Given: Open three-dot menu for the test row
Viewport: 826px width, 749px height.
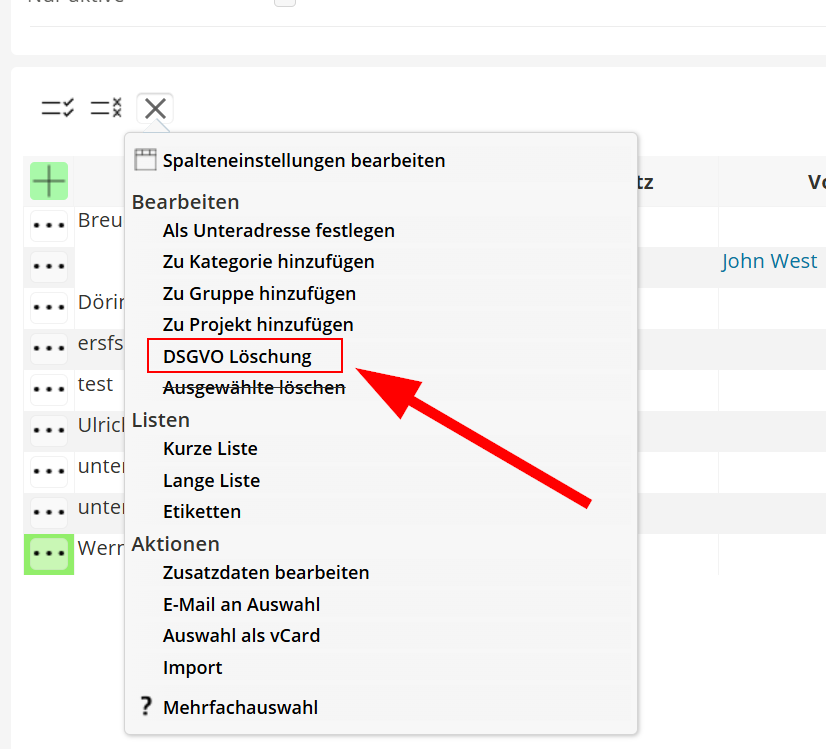Looking at the screenshot, I should click(x=49, y=389).
